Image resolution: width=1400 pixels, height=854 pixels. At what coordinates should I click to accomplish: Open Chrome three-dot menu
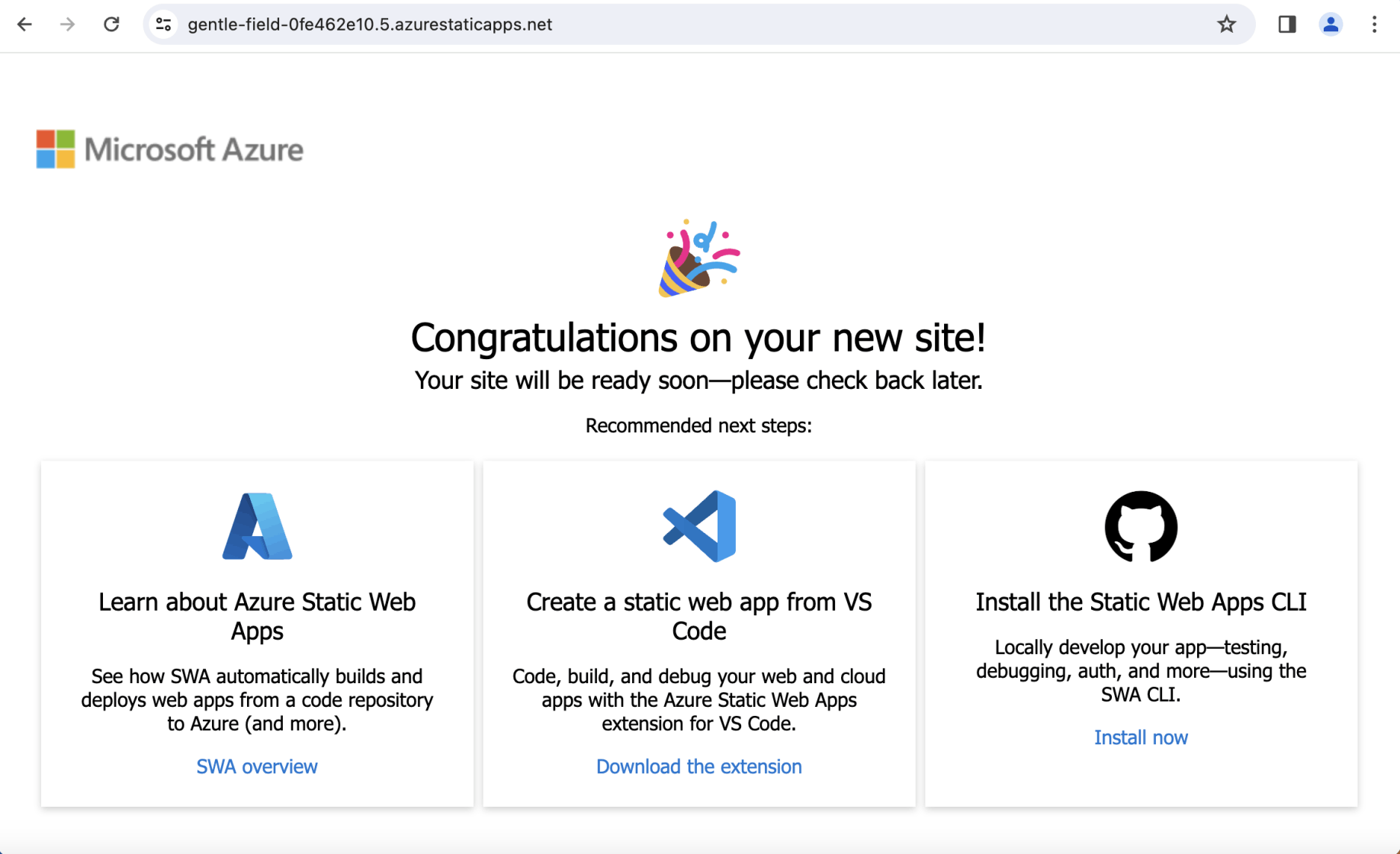1374,24
